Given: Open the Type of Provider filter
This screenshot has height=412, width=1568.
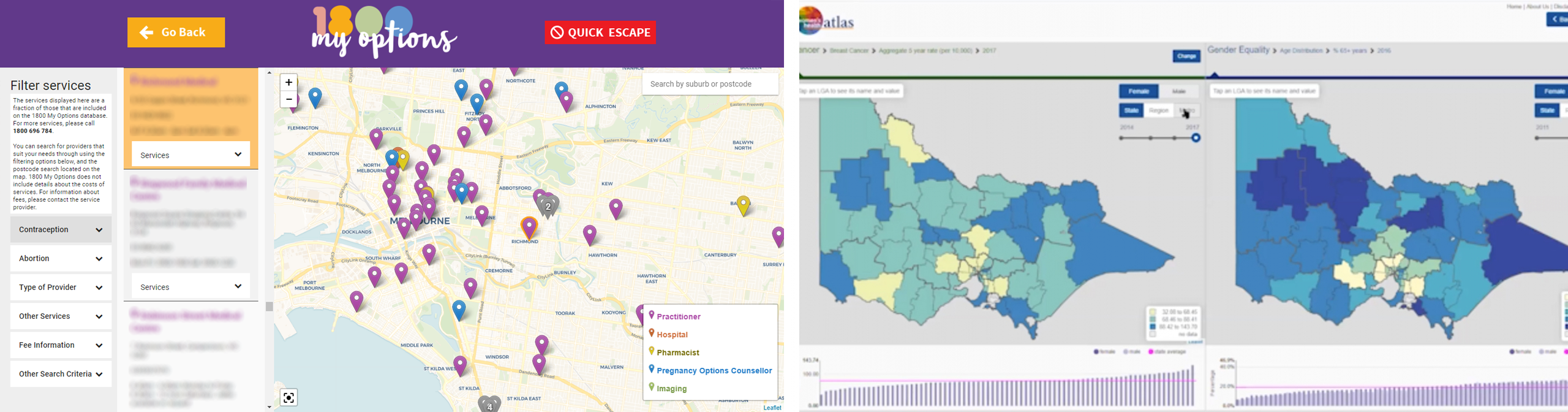Looking at the screenshot, I should [x=61, y=288].
